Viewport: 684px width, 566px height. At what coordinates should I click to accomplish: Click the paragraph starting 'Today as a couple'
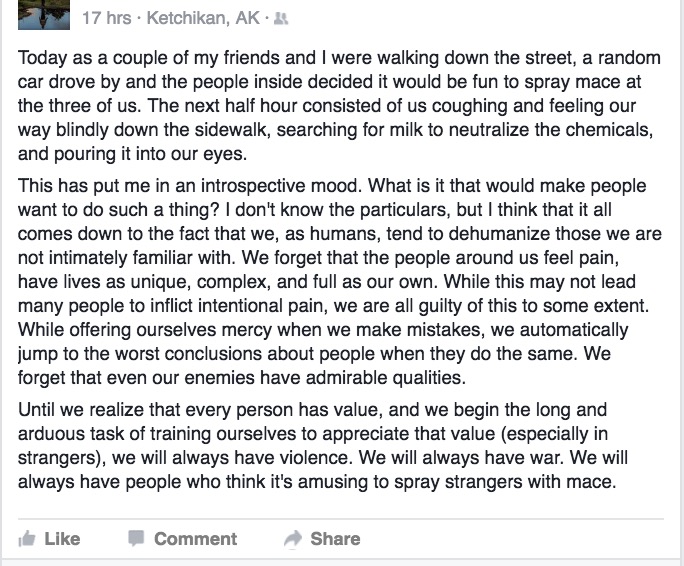click(339, 106)
